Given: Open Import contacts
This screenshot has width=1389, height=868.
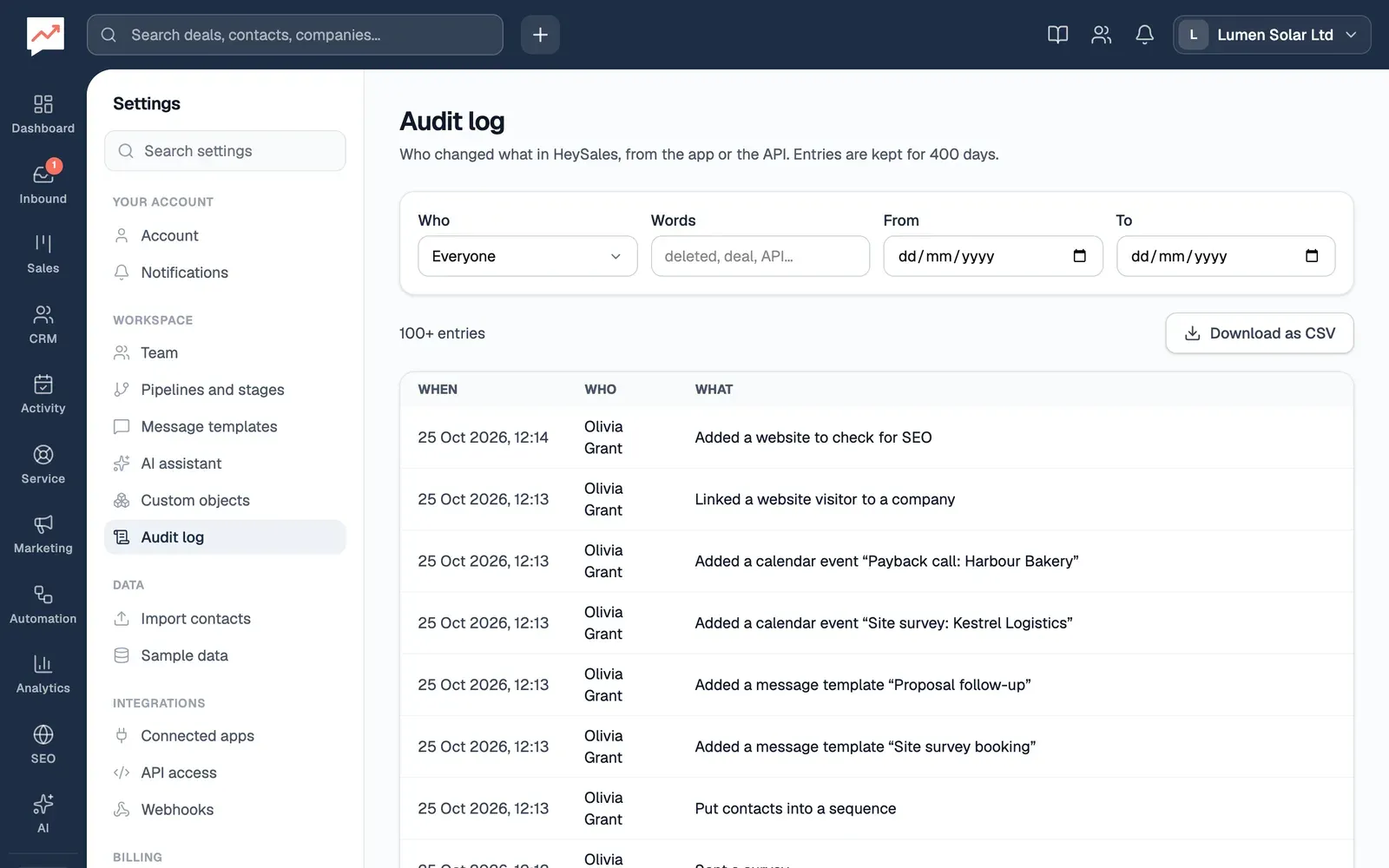Looking at the screenshot, I should (x=225, y=619).
